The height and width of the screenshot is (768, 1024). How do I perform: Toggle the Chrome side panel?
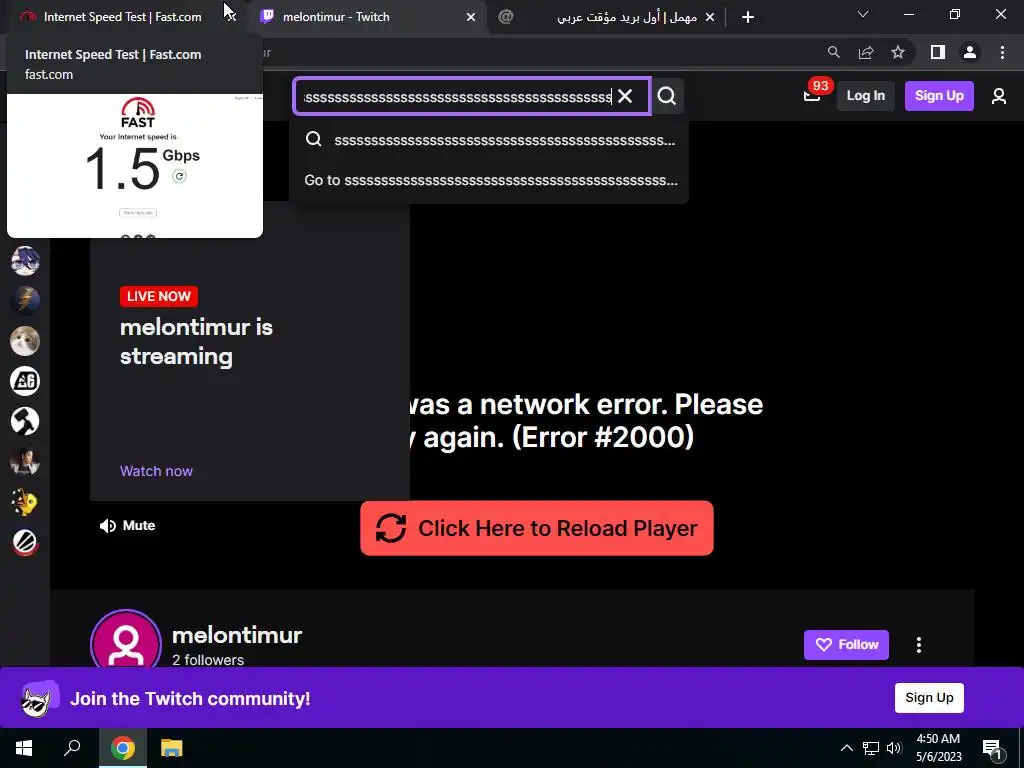click(x=938, y=52)
